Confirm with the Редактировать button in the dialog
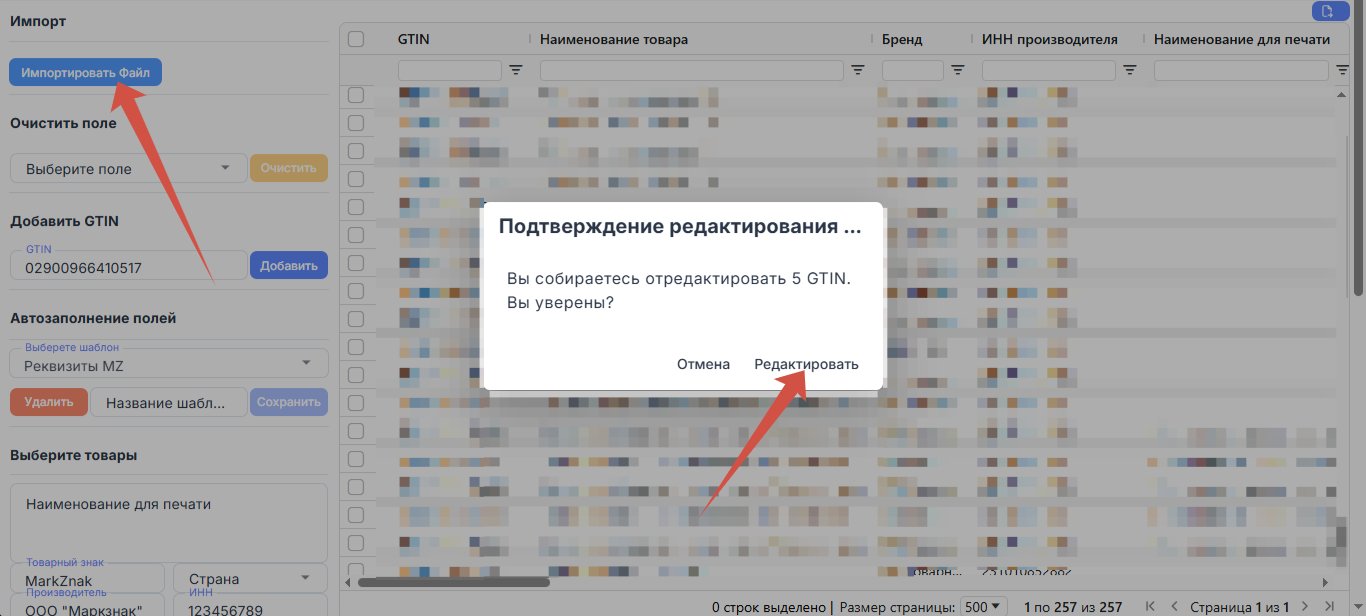1366x616 pixels. [806, 364]
